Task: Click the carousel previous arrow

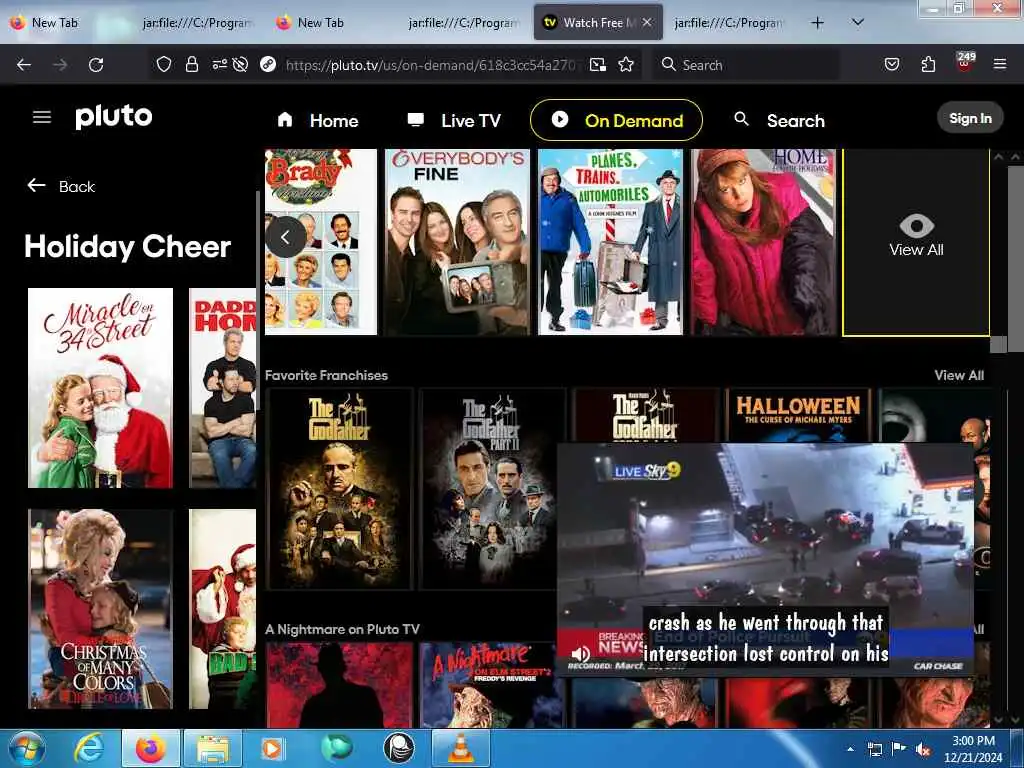Action: click(x=285, y=237)
